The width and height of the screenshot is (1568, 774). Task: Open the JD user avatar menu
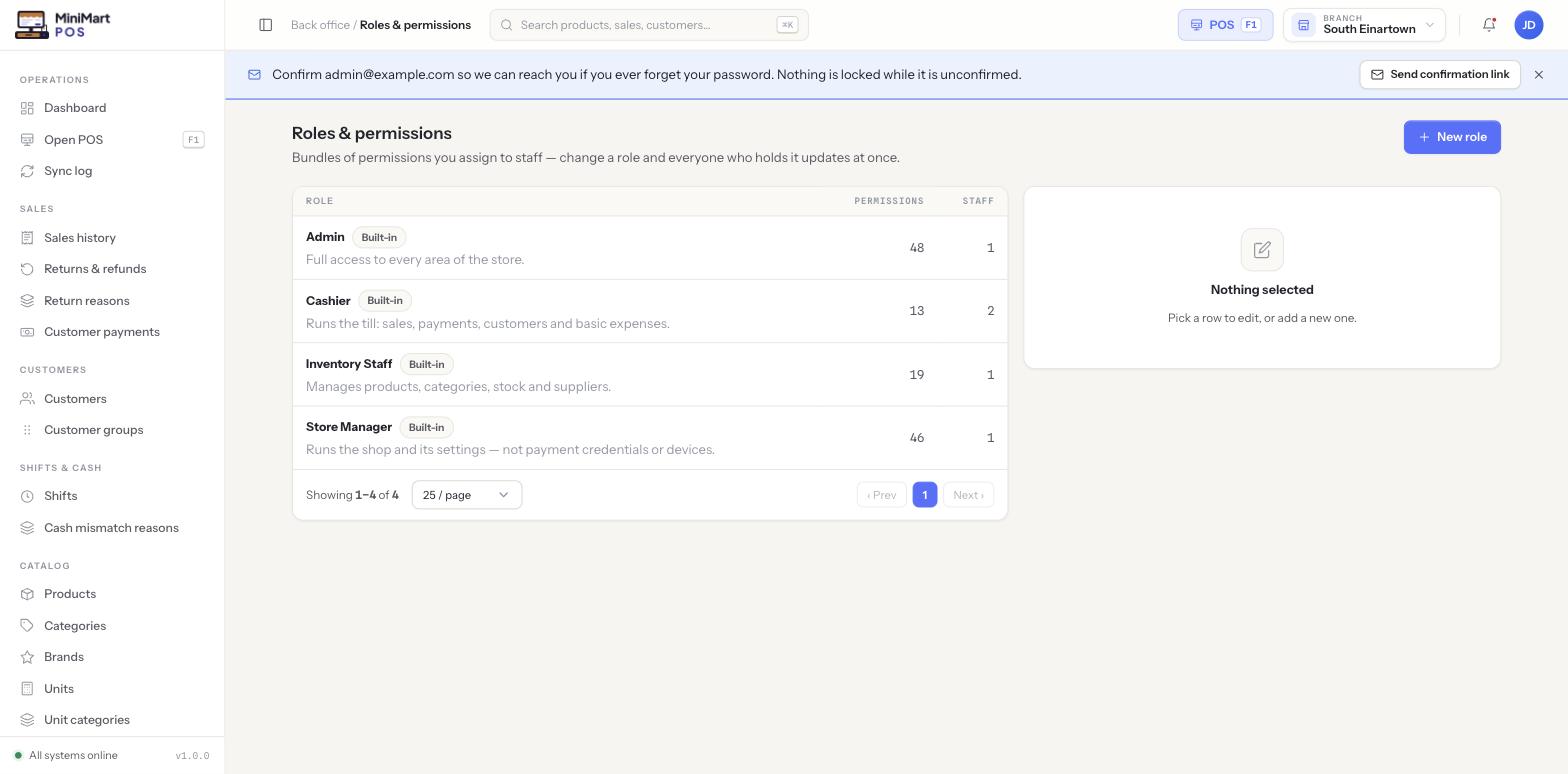pos(1529,25)
